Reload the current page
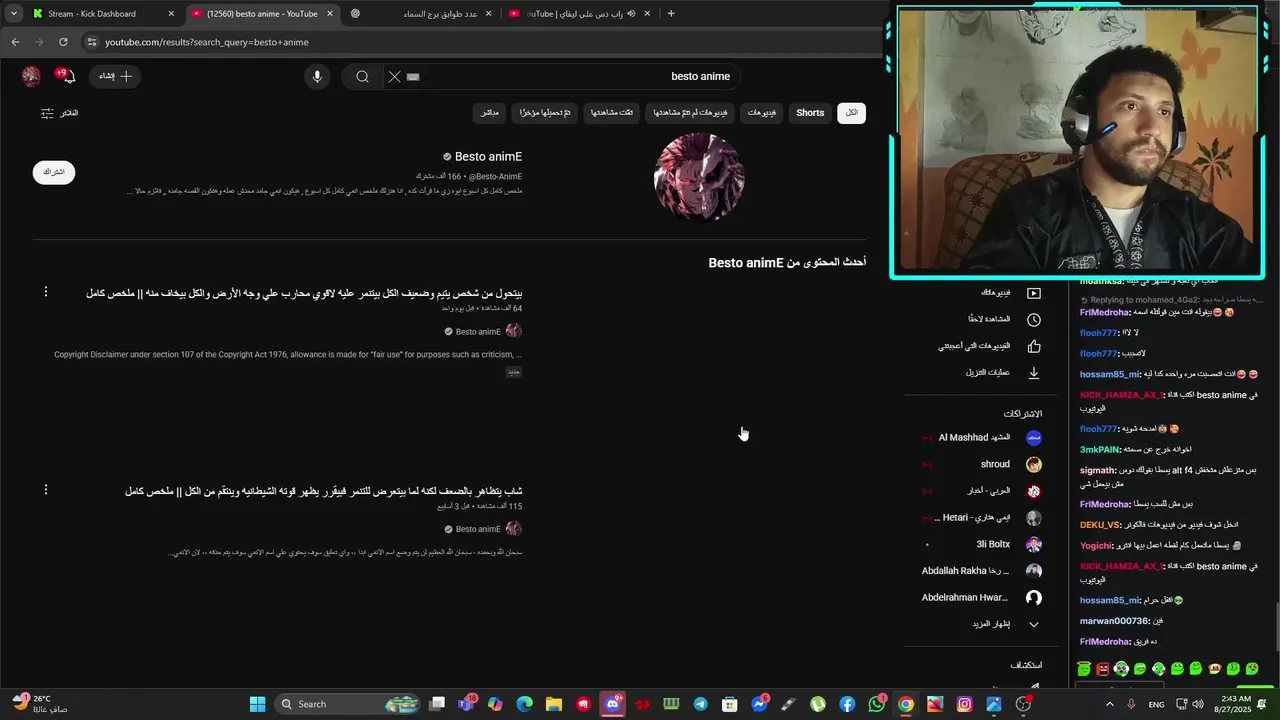Viewport: 1280px width, 720px height. coord(63,42)
